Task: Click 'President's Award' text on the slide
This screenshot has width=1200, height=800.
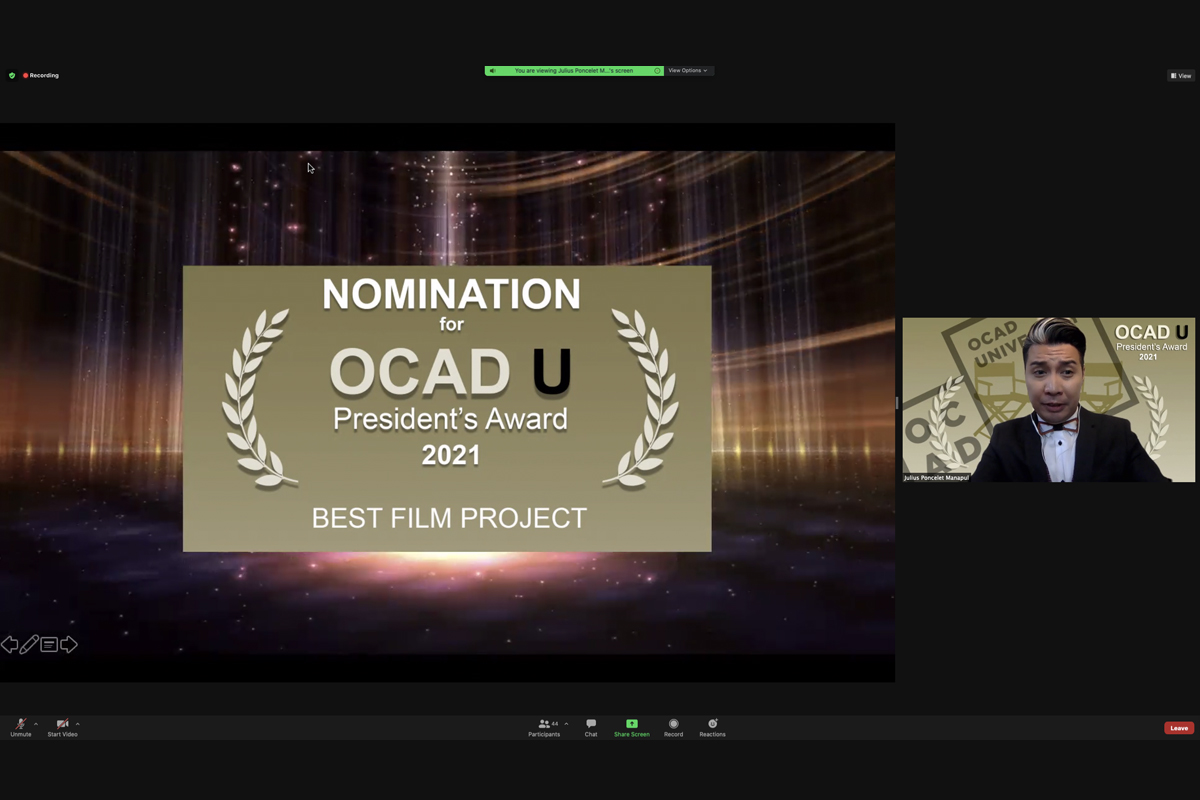Action: (x=450, y=418)
